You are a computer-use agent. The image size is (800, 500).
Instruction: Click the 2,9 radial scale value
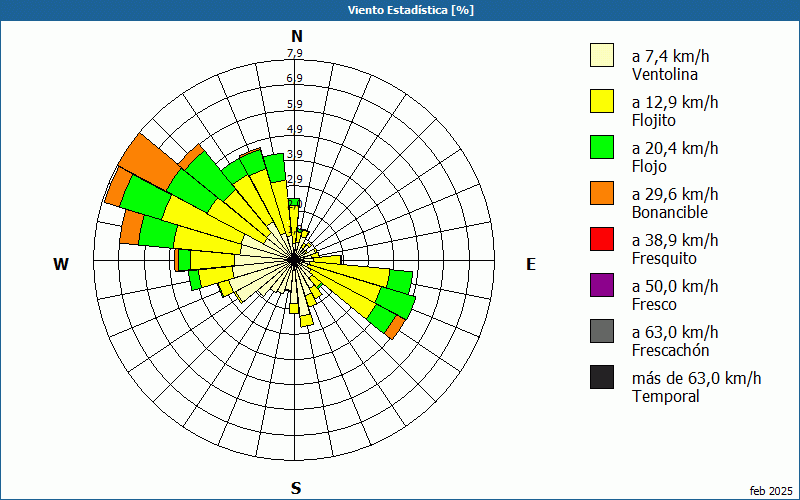coord(294,179)
